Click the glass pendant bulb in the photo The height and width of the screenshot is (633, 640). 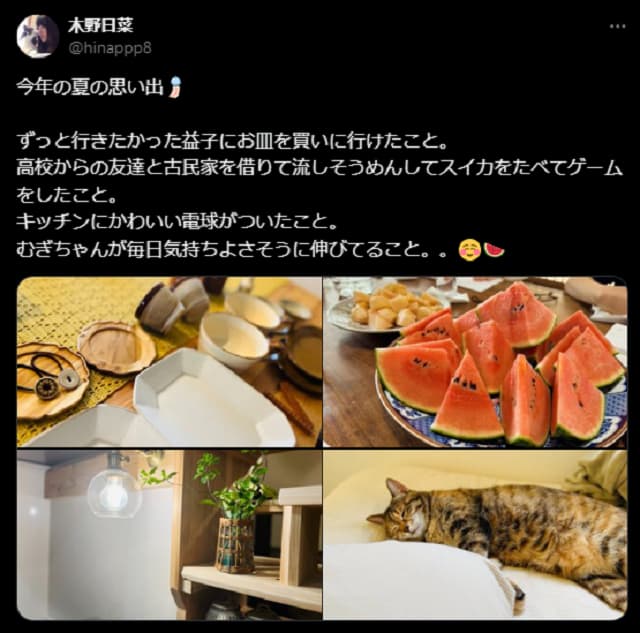(x=115, y=491)
